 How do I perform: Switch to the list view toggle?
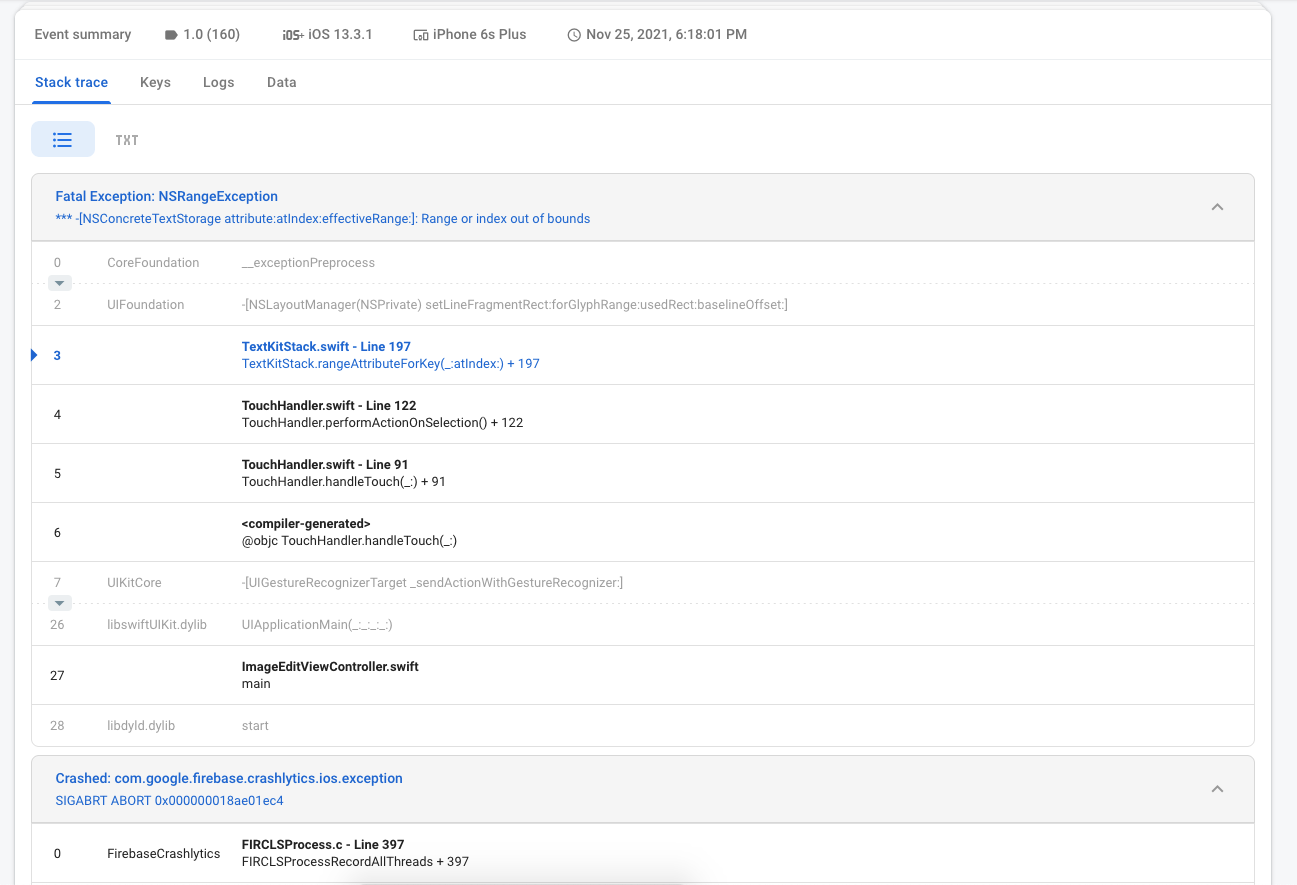coord(63,140)
